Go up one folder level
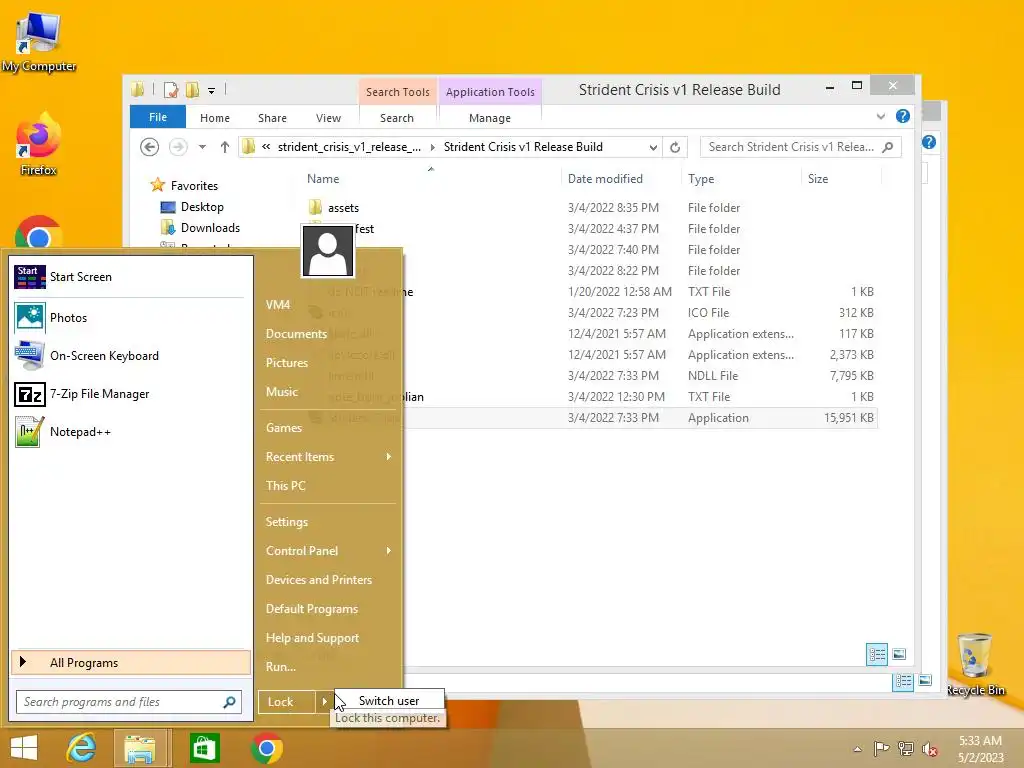The width and height of the screenshot is (1024, 768). [225, 147]
